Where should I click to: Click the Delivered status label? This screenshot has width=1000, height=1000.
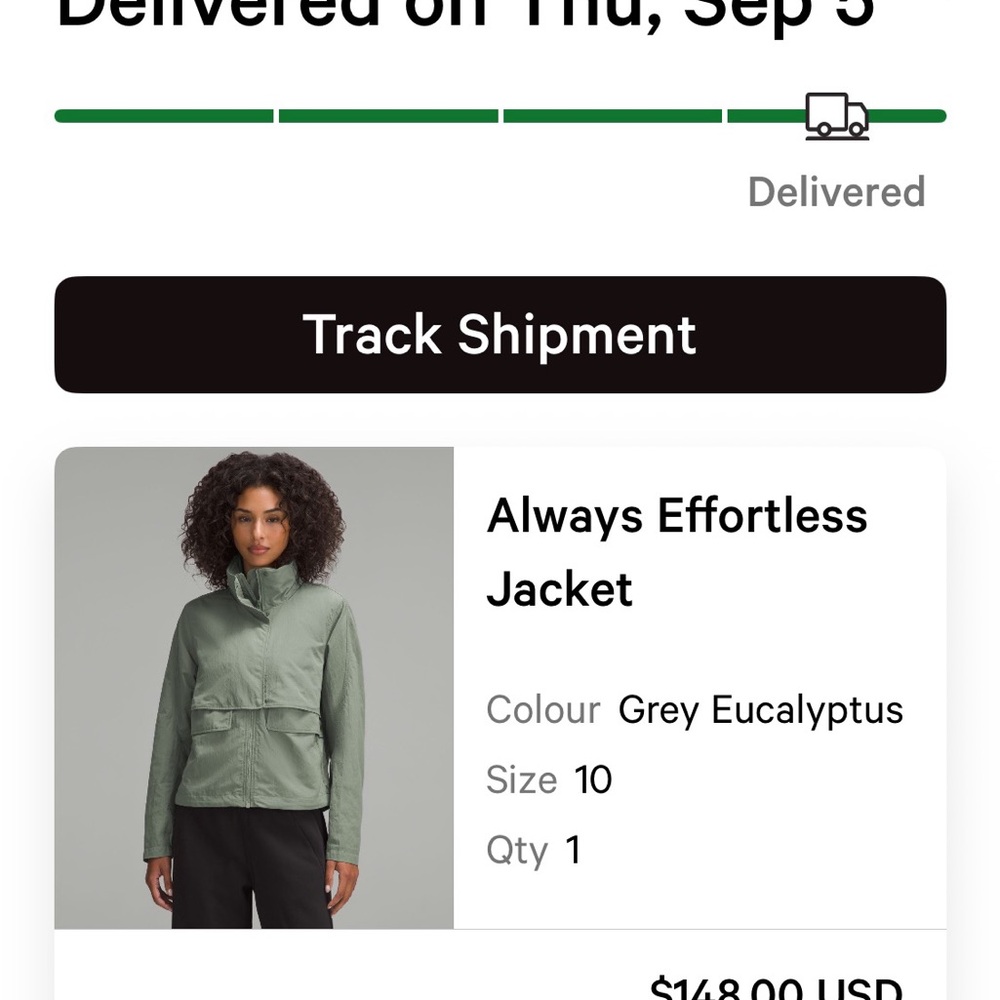pos(837,191)
